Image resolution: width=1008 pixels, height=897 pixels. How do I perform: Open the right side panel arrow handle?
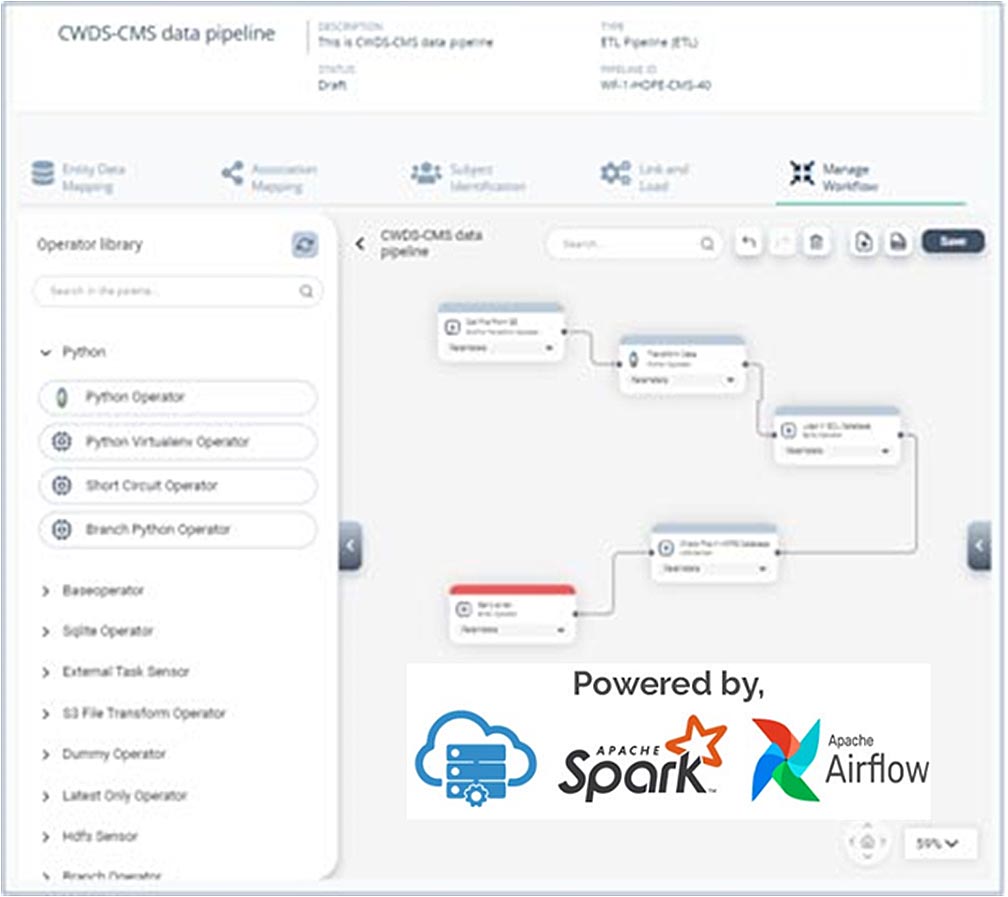(978, 546)
